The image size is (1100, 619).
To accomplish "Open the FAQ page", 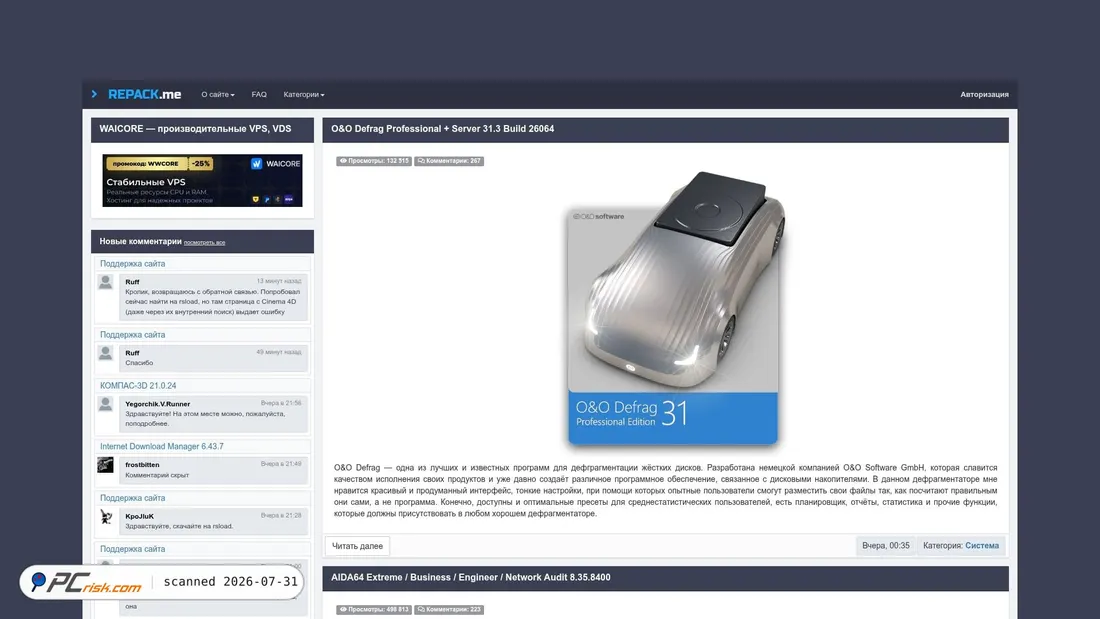I will tap(259, 95).
